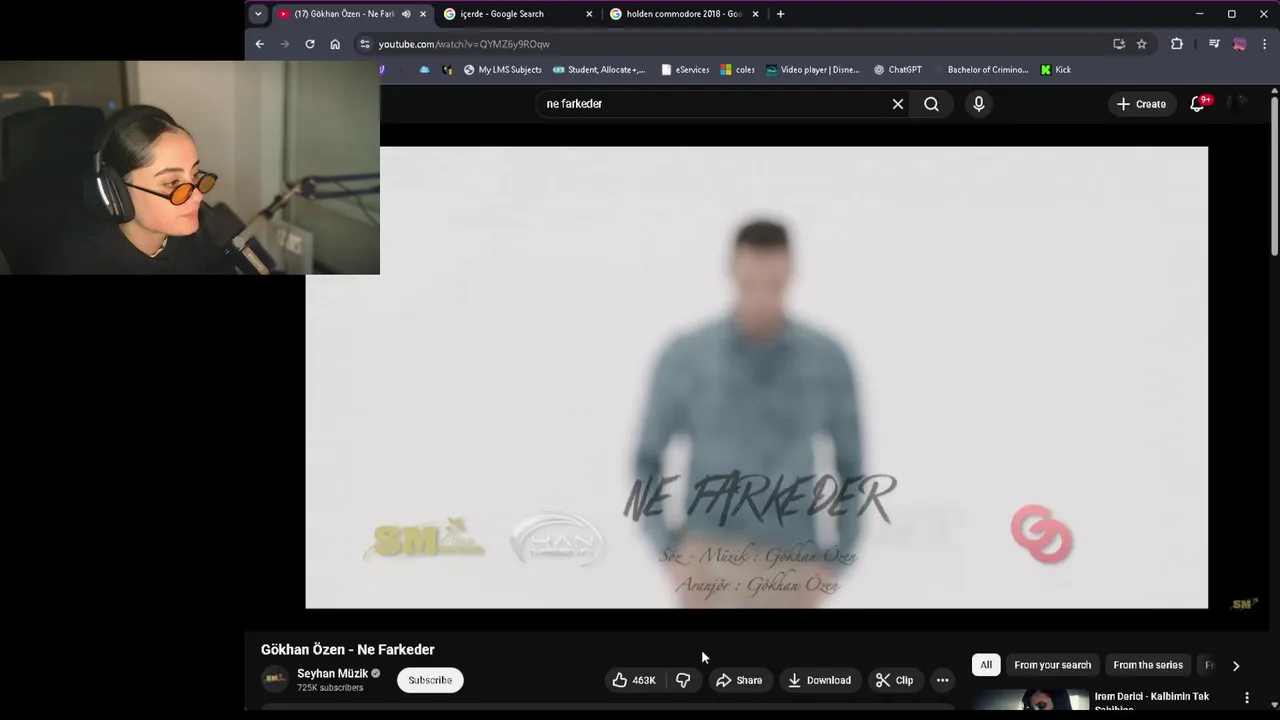Open the coles bookmark
The height and width of the screenshot is (720, 1280).
pyautogui.click(x=738, y=70)
